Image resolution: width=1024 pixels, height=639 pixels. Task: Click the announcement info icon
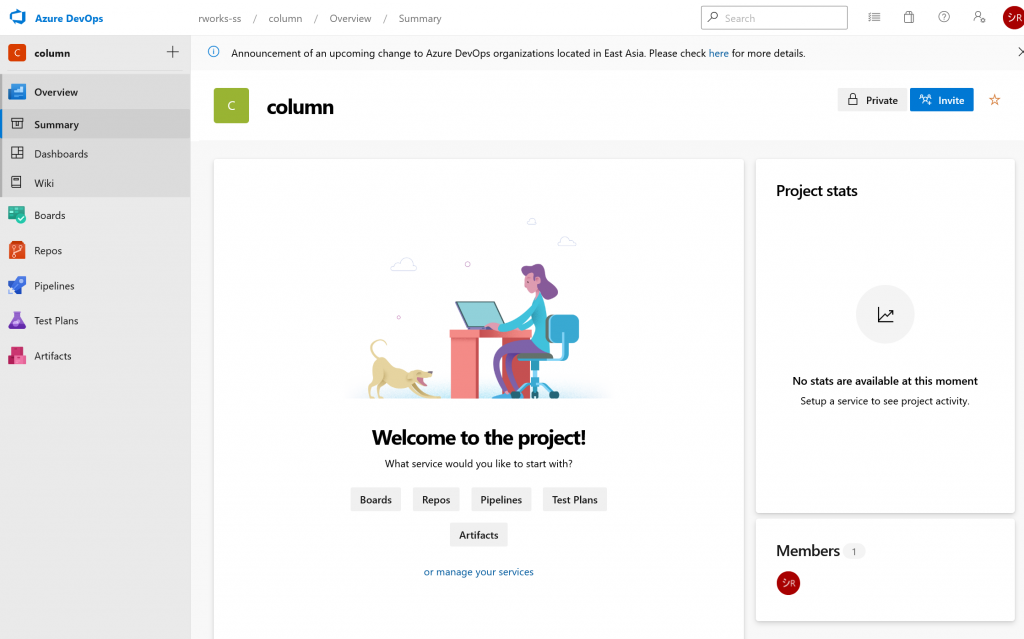[x=214, y=52]
